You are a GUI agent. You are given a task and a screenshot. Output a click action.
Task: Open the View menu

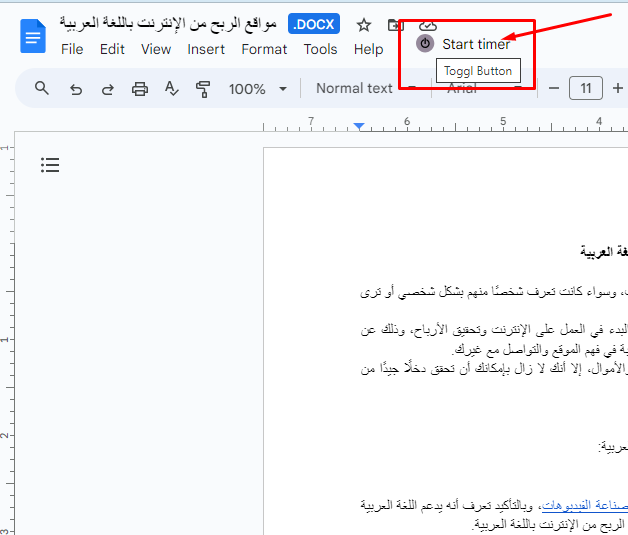[156, 49]
